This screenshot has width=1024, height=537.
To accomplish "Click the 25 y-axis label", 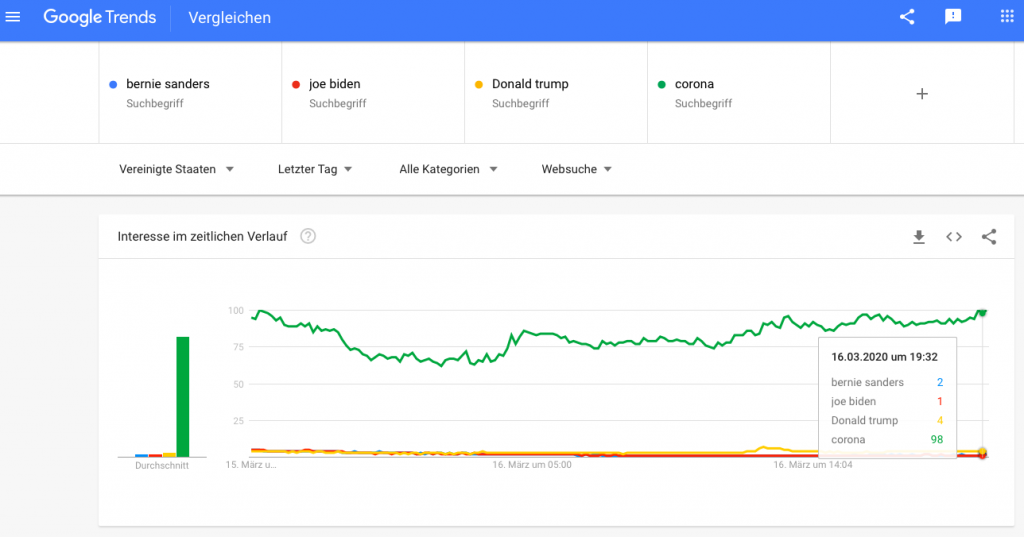I will (238, 421).
